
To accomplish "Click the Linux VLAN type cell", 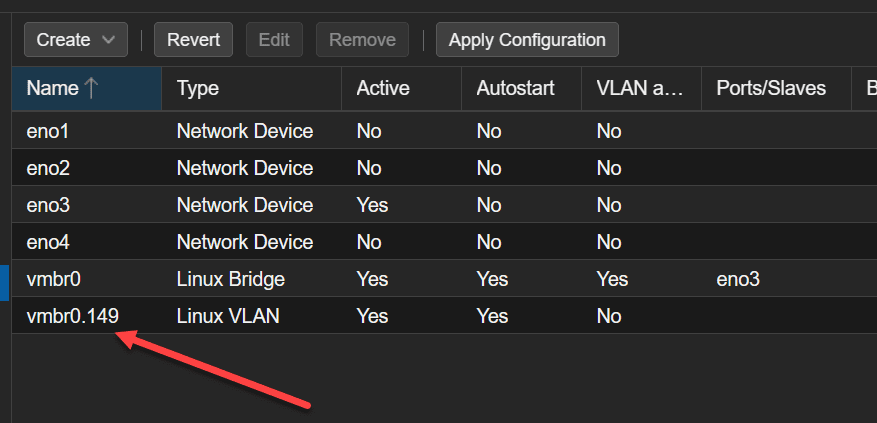I will (x=228, y=316).
